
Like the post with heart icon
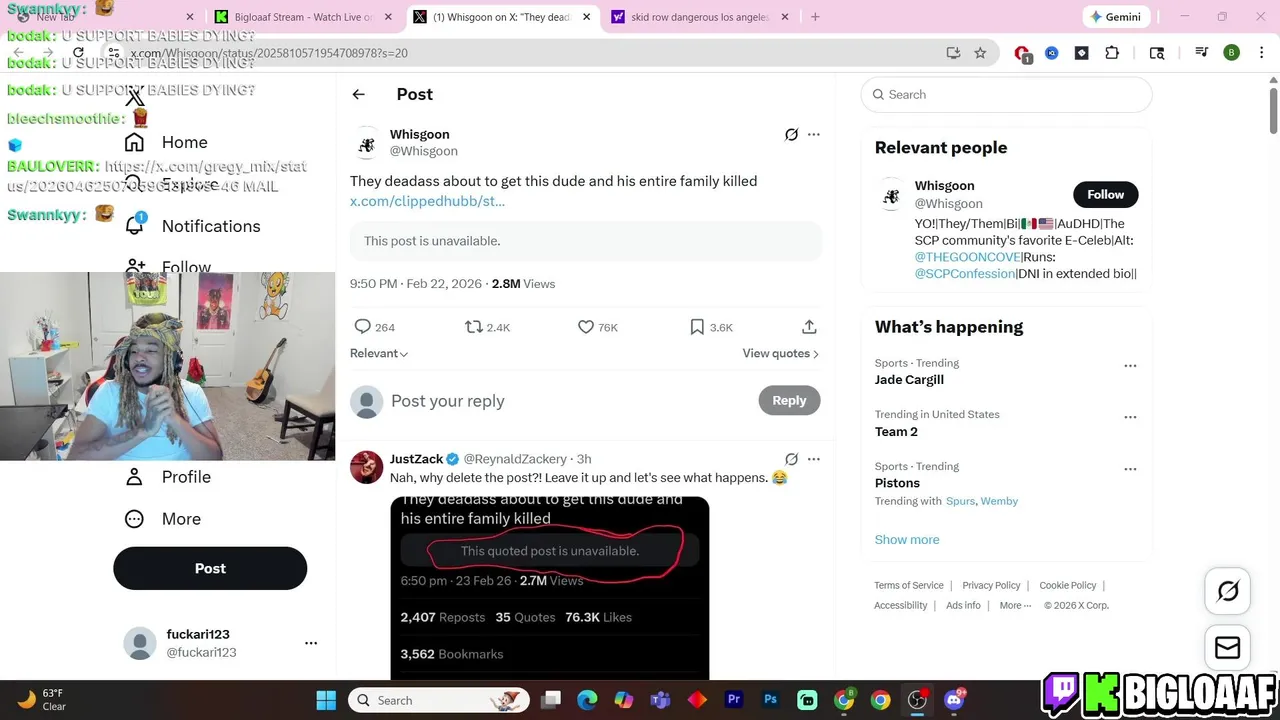click(586, 327)
